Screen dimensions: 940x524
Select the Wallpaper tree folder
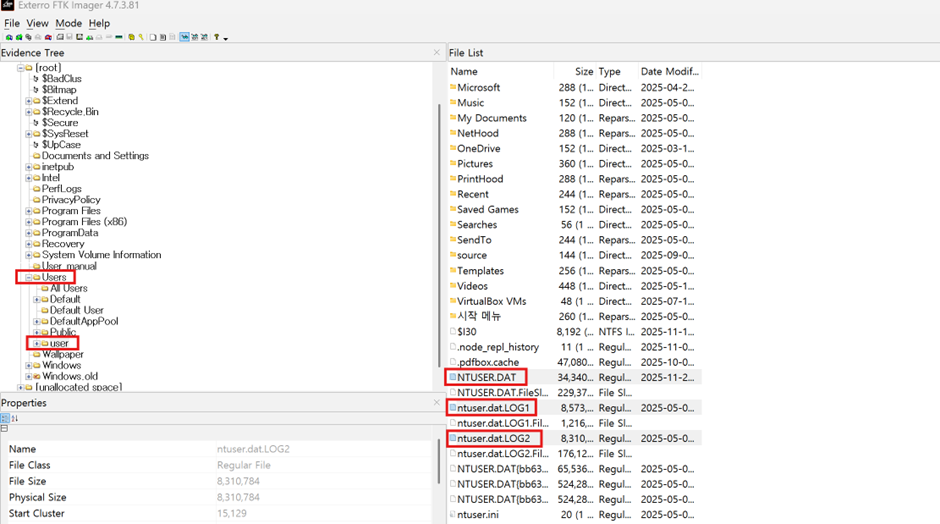(x=62, y=354)
